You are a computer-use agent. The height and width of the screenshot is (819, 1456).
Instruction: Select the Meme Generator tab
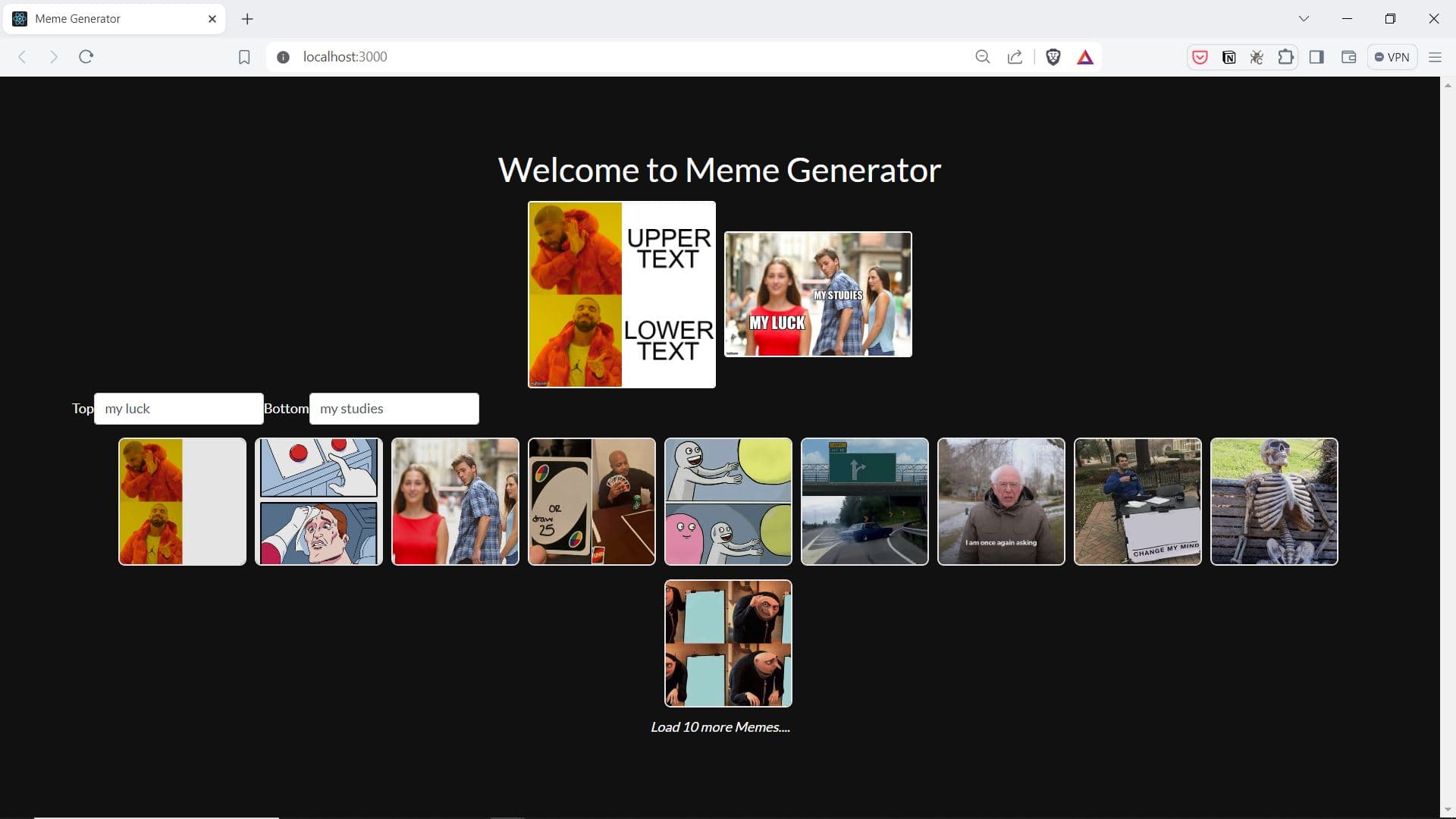coord(114,19)
